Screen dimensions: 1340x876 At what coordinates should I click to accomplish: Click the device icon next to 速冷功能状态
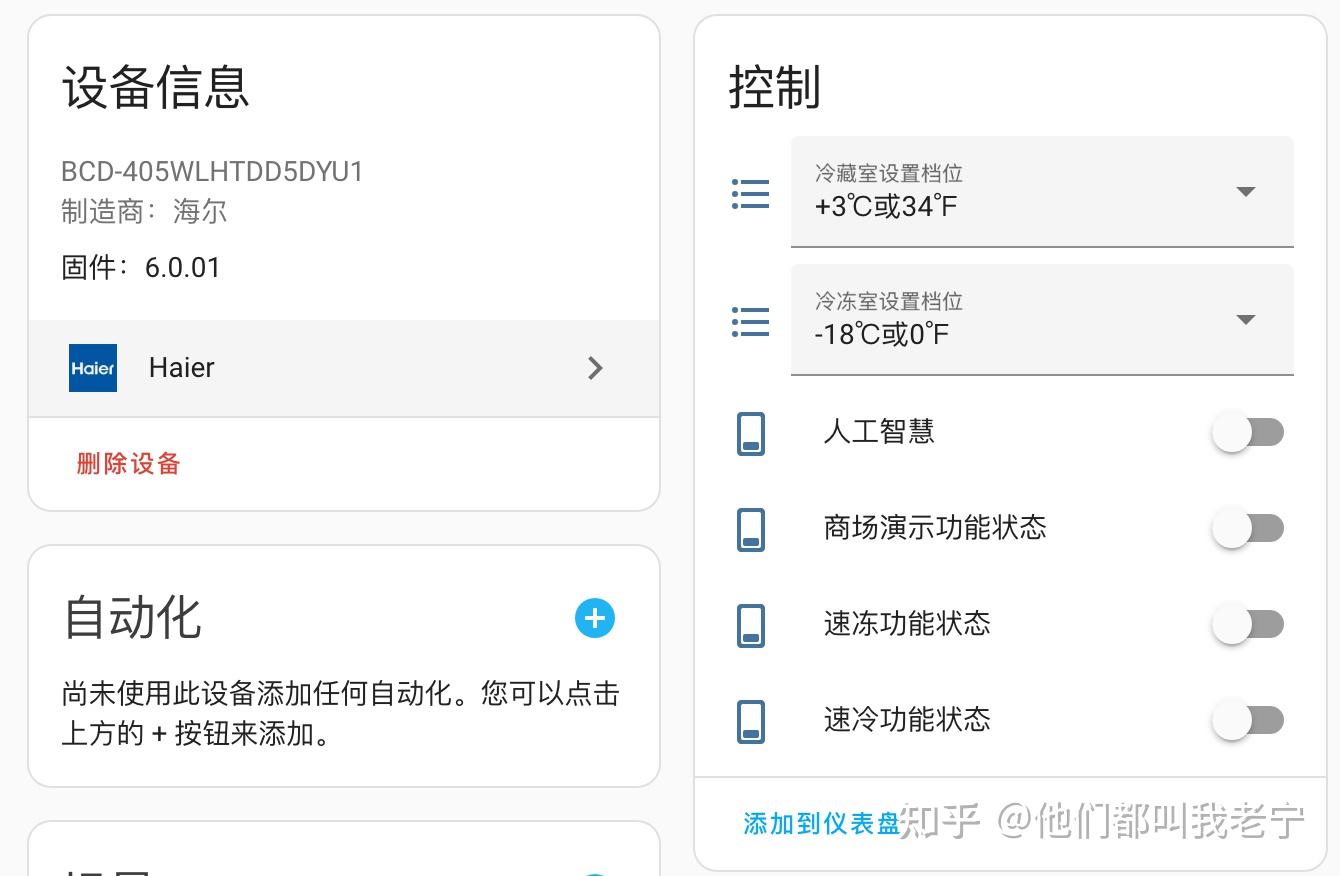click(751, 721)
